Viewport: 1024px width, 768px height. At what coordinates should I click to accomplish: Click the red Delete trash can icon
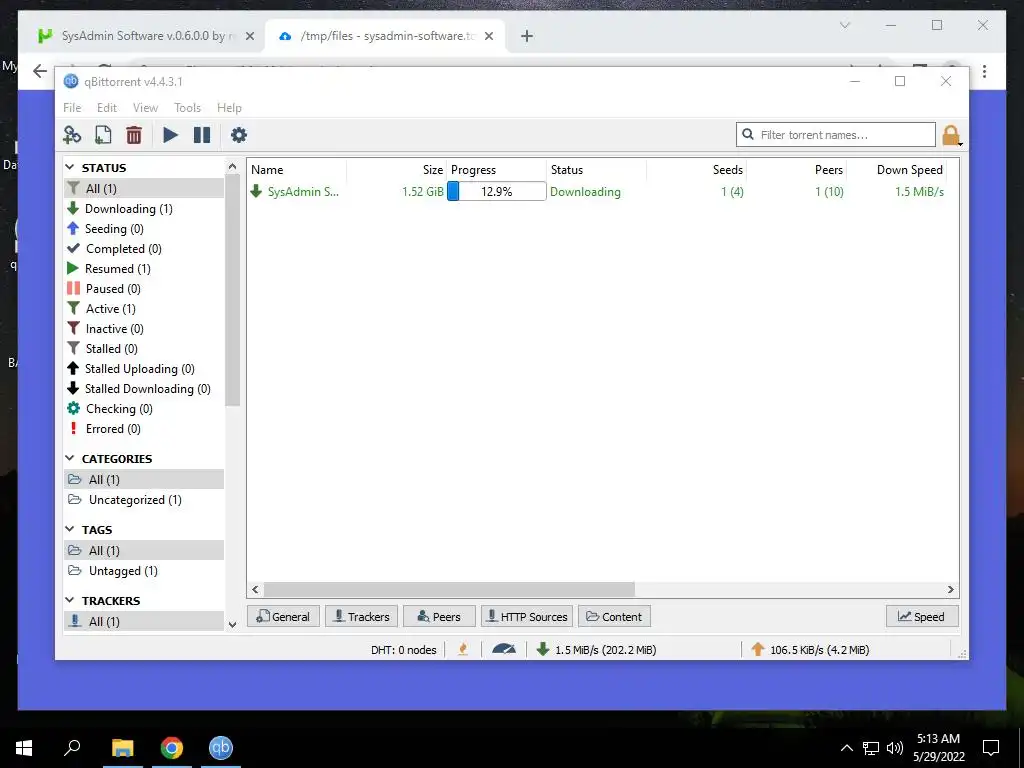pyautogui.click(x=134, y=135)
